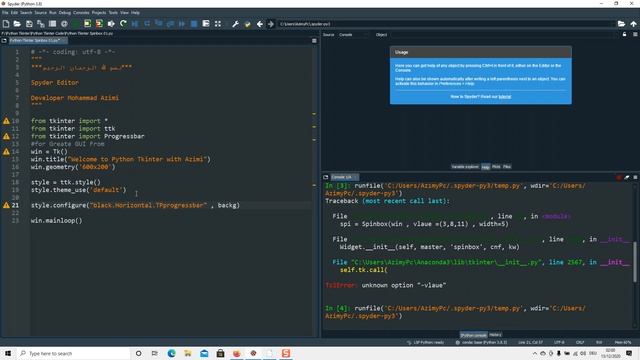Click the console vertical scrollbar handle

tap(635, 262)
